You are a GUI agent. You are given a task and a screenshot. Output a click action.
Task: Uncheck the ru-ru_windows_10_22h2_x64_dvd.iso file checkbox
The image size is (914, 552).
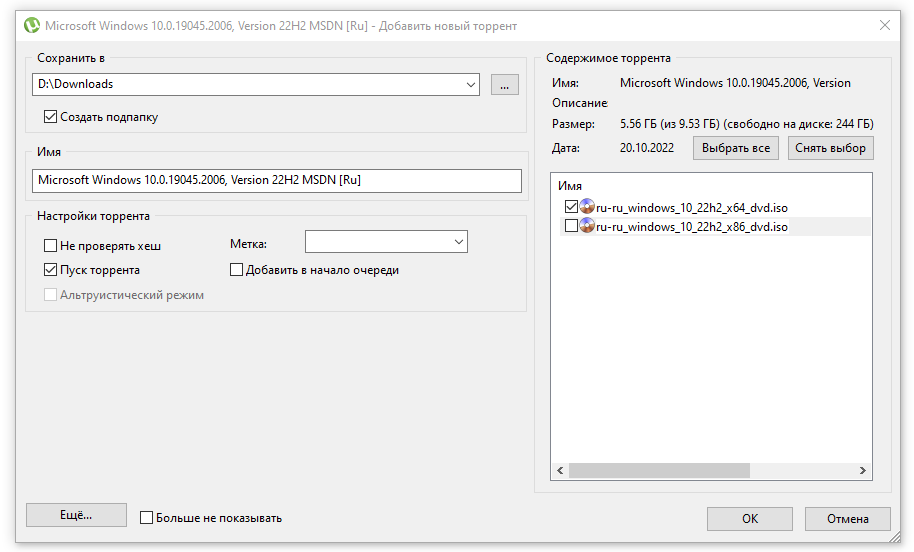point(571,208)
